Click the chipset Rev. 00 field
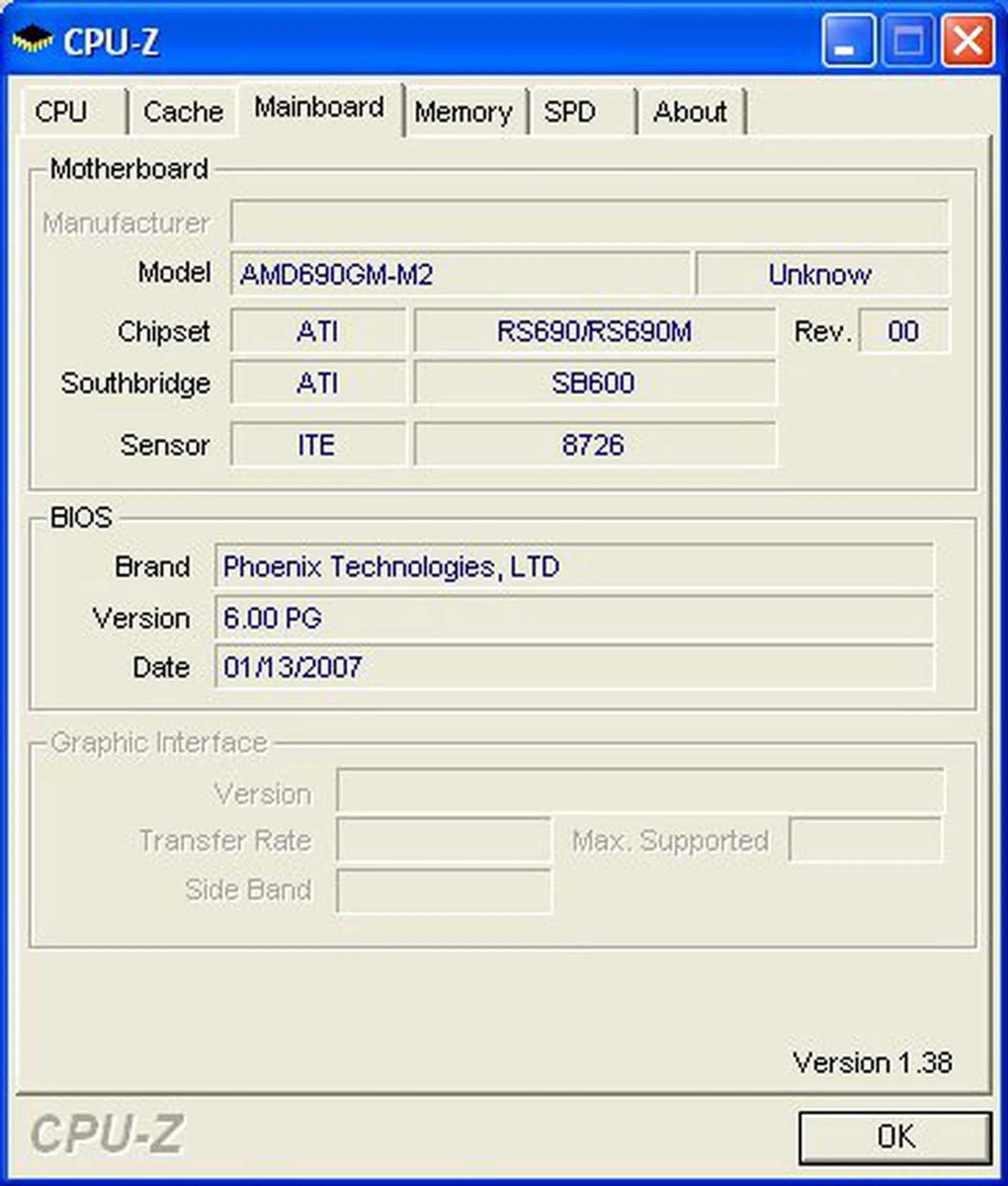Image resolution: width=1008 pixels, height=1186 pixels. 904,331
